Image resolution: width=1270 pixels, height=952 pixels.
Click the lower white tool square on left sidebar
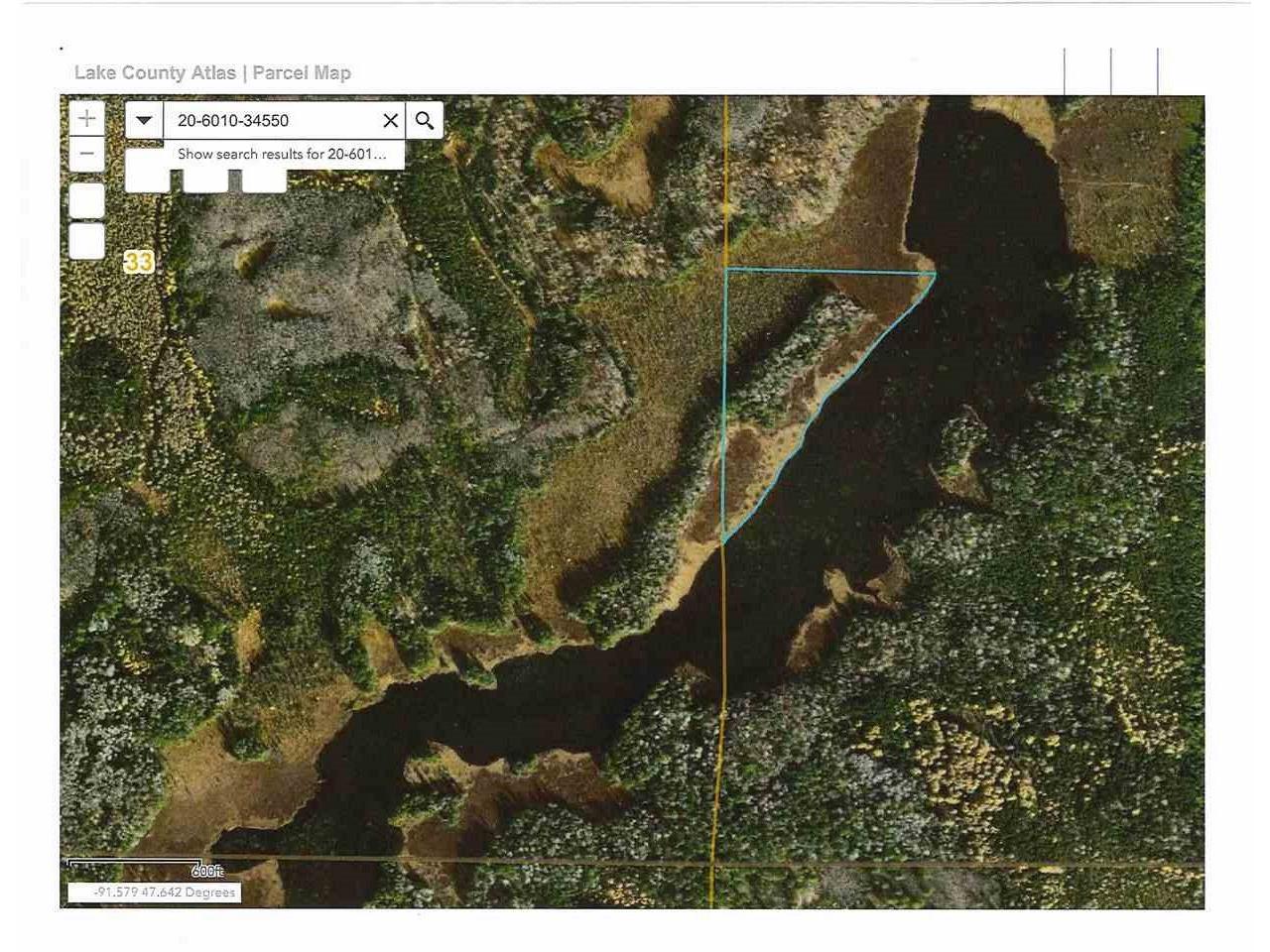(x=86, y=241)
